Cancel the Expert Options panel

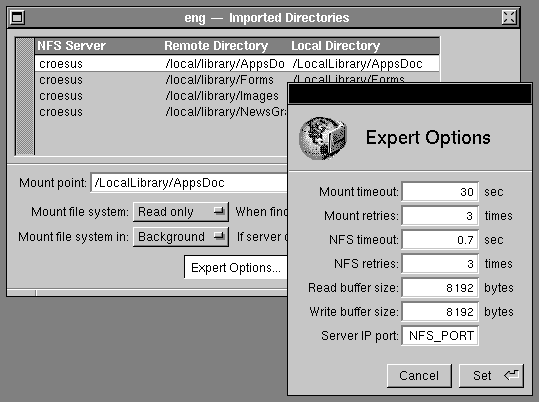(x=419, y=376)
